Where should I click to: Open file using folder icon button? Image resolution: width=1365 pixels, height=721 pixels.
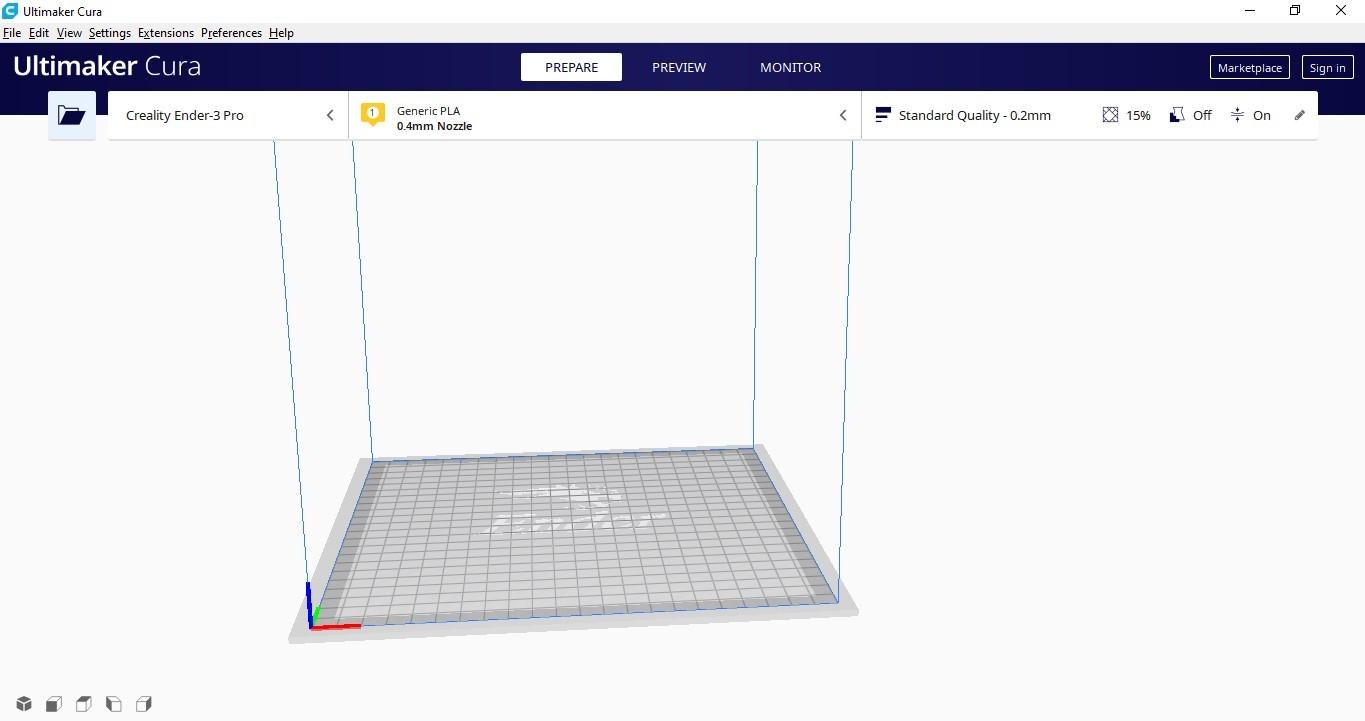click(x=72, y=115)
